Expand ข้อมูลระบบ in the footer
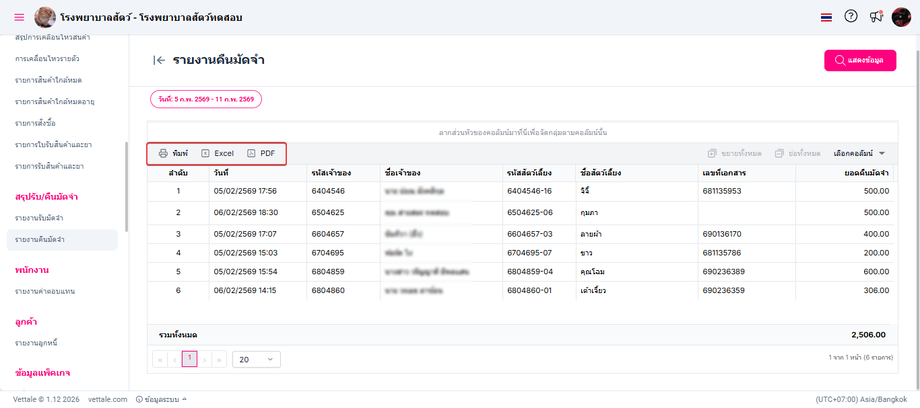The width and height of the screenshot is (920, 408). click(x=161, y=399)
